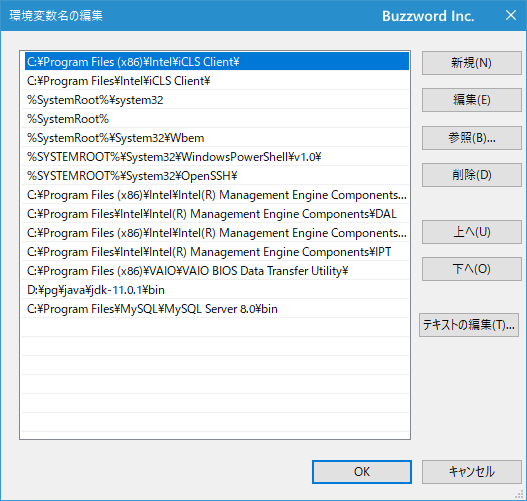Click the first empty row below MySQL
Viewport: 527px width, 501px height.
pyautogui.click(x=215, y=328)
